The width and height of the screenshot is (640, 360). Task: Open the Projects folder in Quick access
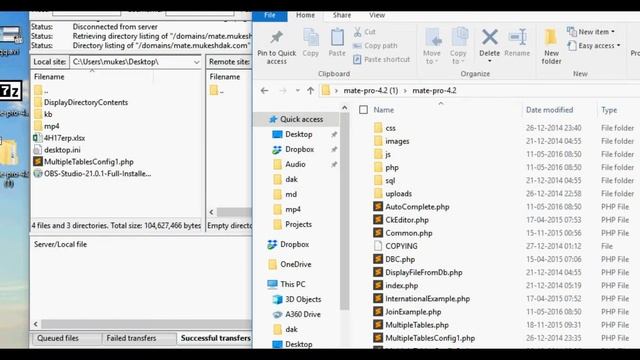tap(293, 224)
